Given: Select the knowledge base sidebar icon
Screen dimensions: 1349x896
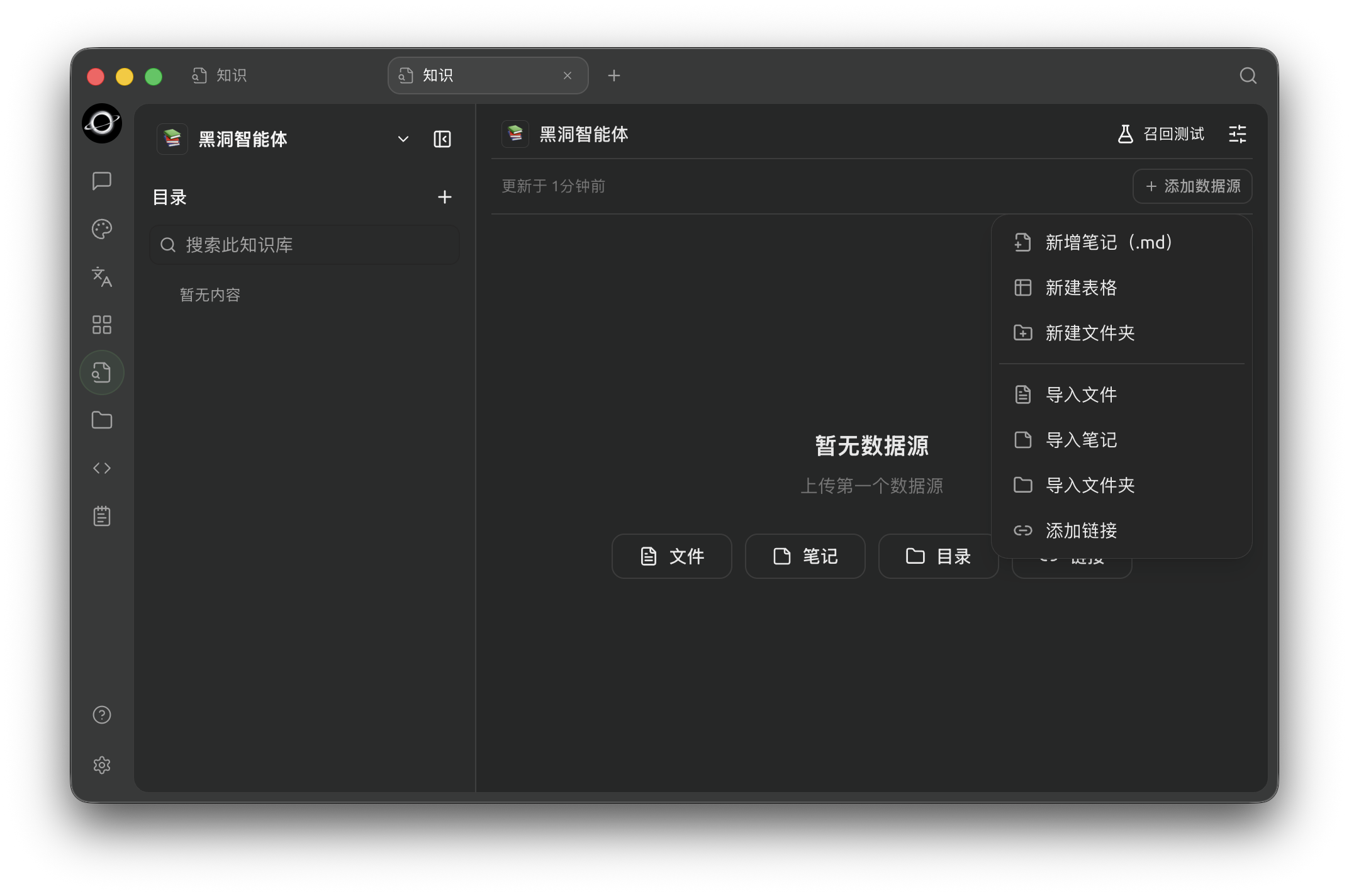Looking at the screenshot, I should point(101,372).
